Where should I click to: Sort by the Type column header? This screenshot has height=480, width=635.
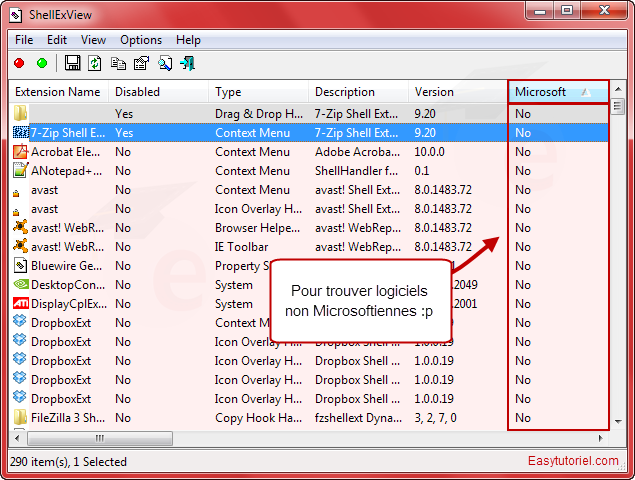click(x=258, y=92)
